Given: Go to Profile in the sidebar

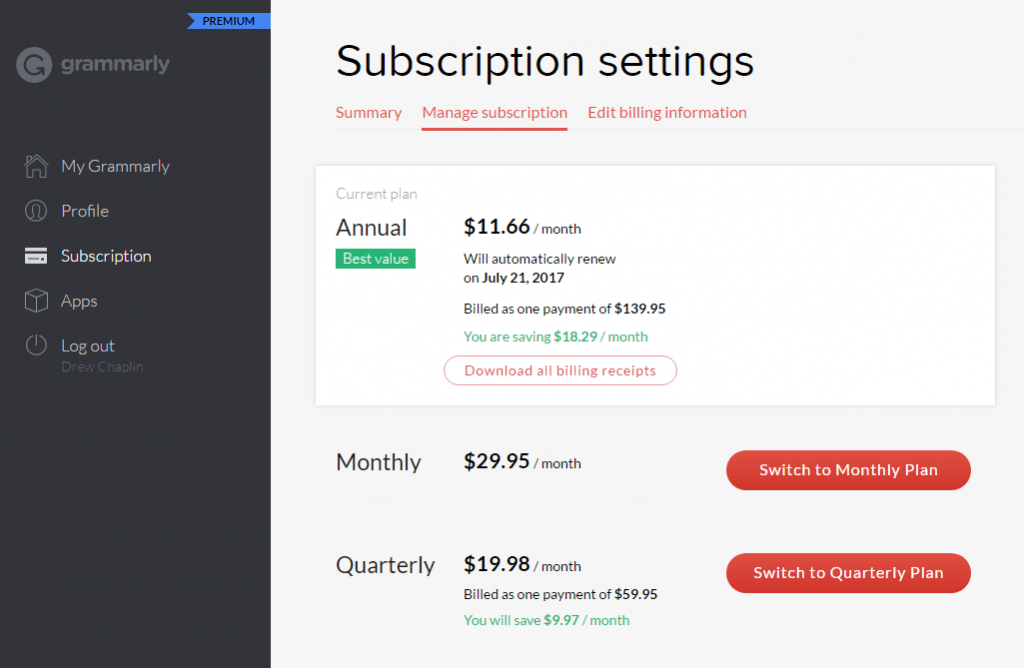Looking at the screenshot, I should [85, 211].
